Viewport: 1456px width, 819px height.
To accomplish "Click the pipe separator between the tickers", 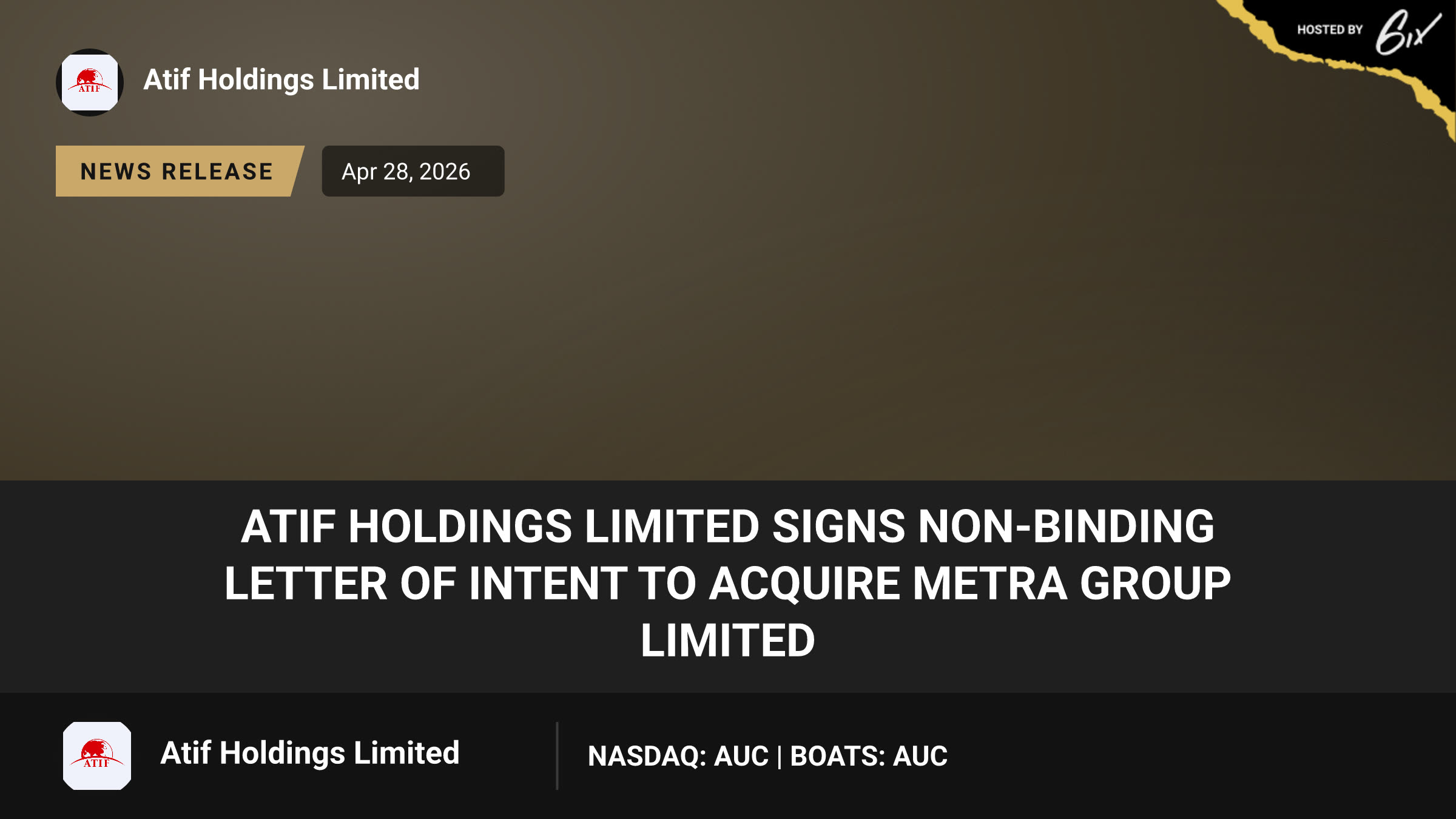I will (x=780, y=757).
